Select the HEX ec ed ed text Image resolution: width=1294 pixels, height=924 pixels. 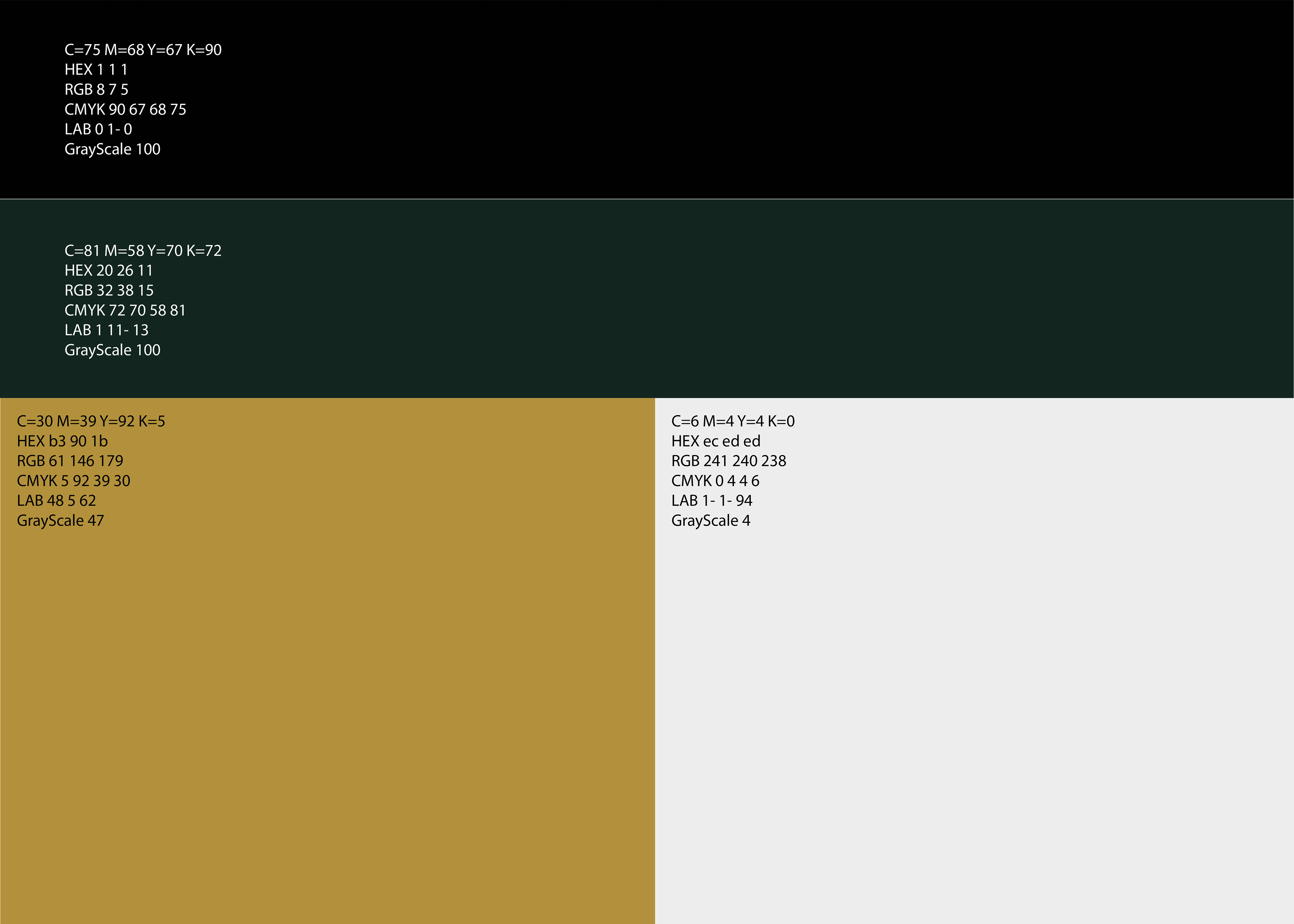tap(716, 442)
